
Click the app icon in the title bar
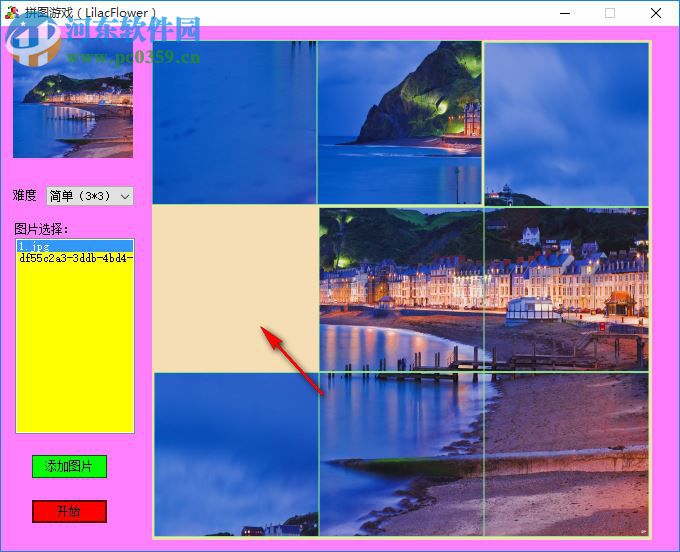coord(11,13)
